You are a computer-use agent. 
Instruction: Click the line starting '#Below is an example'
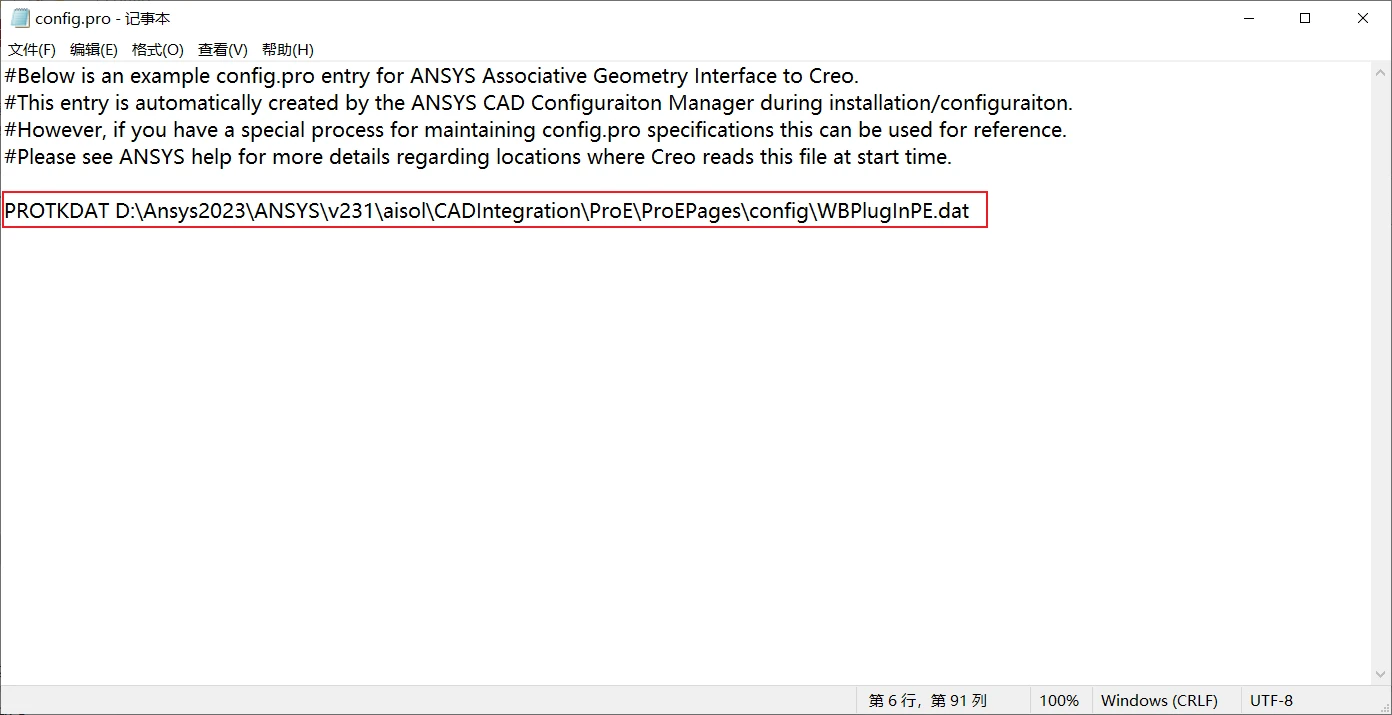pos(432,76)
